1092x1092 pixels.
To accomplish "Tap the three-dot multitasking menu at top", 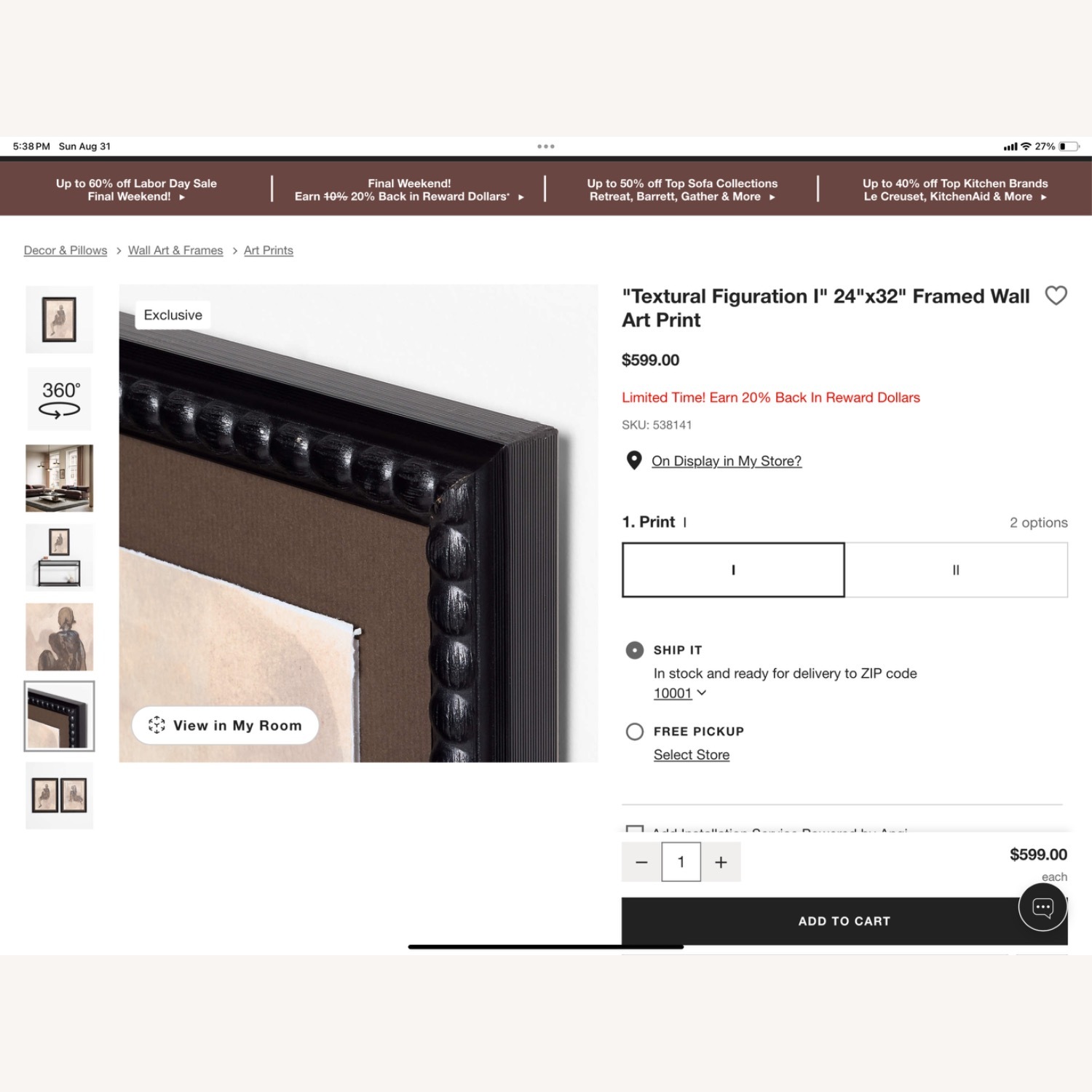I will 546,146.
